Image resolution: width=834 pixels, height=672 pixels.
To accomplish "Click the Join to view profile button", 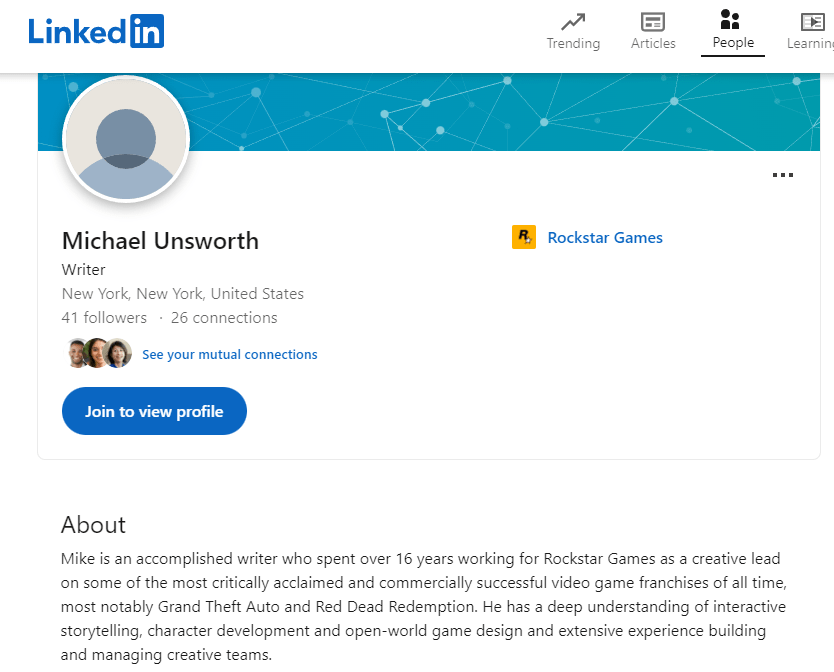I will [x=154, y=411].
